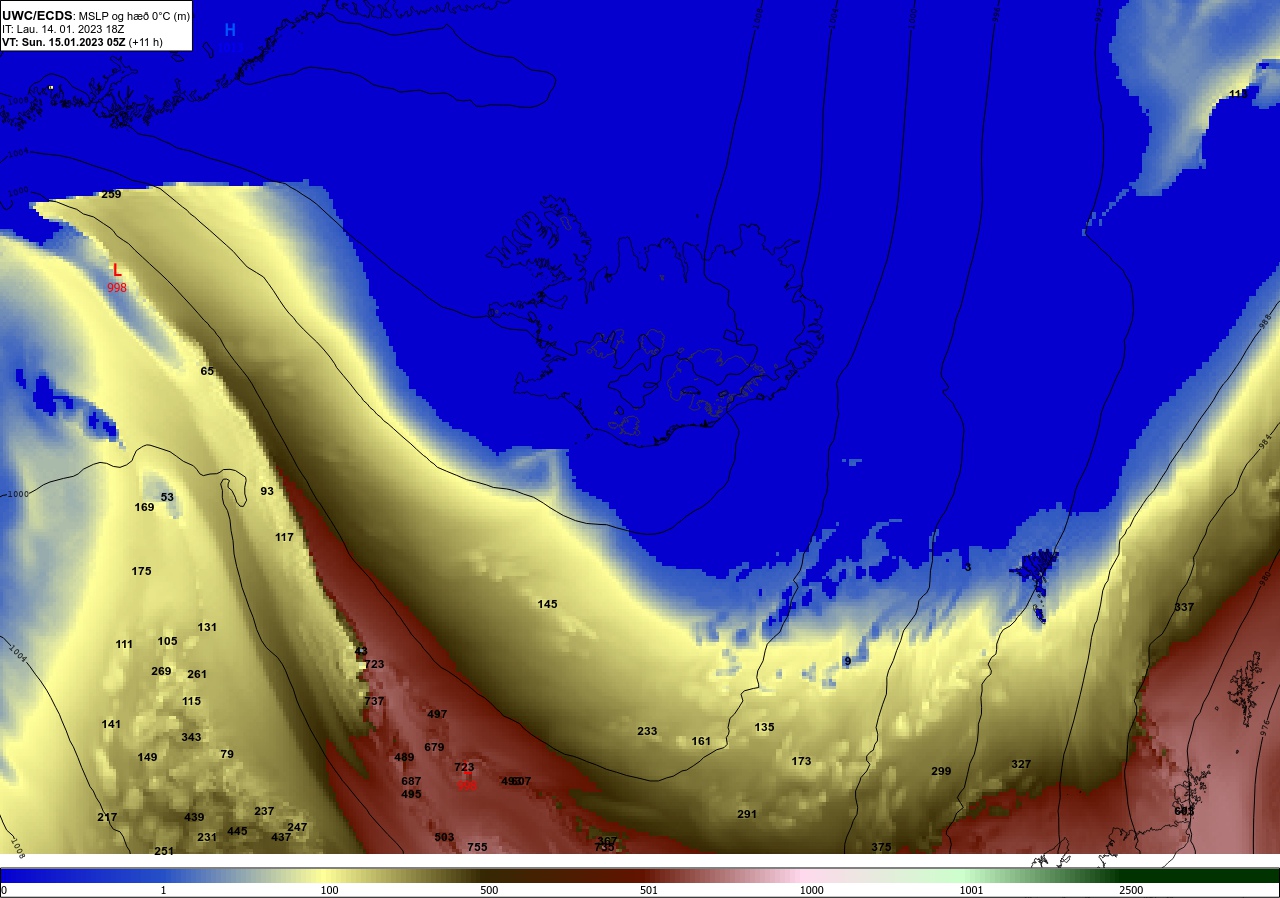Click the colour bar label 500
This screenshot has height=898, width=1280.
pyautogui.click(x=489, y=890)
